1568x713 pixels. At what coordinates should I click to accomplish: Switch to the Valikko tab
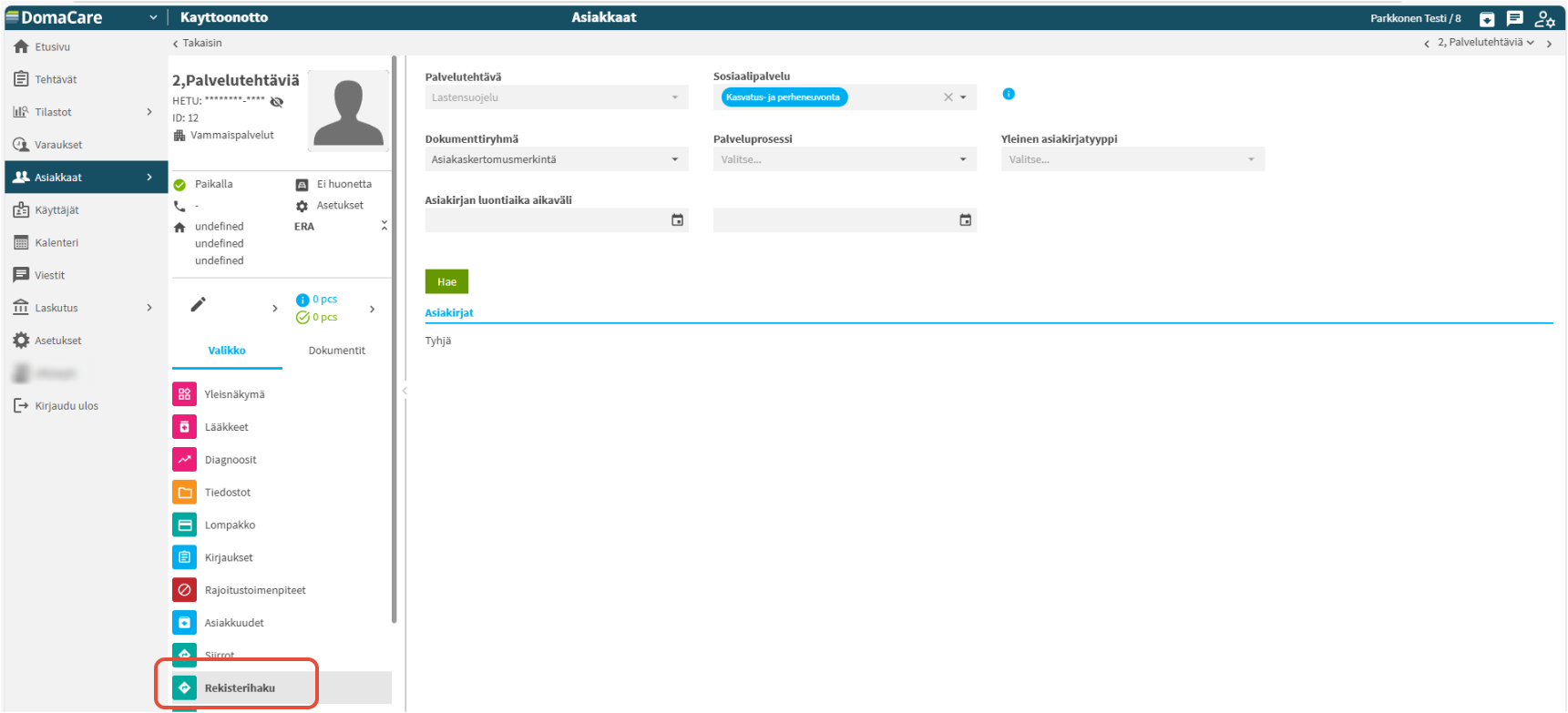pyautogui.click(x=227, y=351)
